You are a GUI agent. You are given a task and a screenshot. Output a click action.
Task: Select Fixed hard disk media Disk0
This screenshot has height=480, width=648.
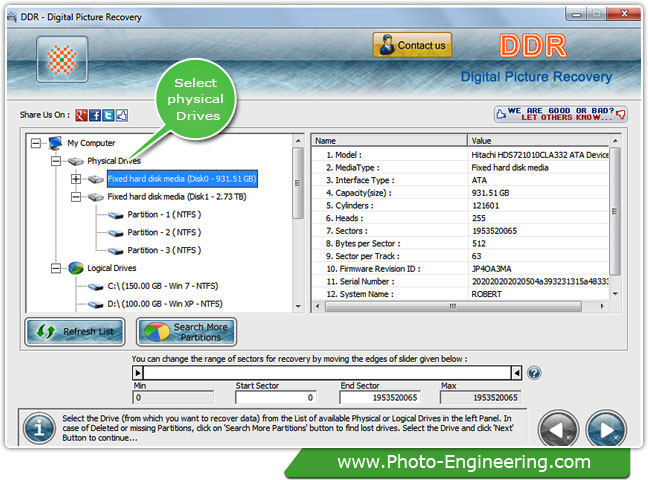[x=182, y=179]
